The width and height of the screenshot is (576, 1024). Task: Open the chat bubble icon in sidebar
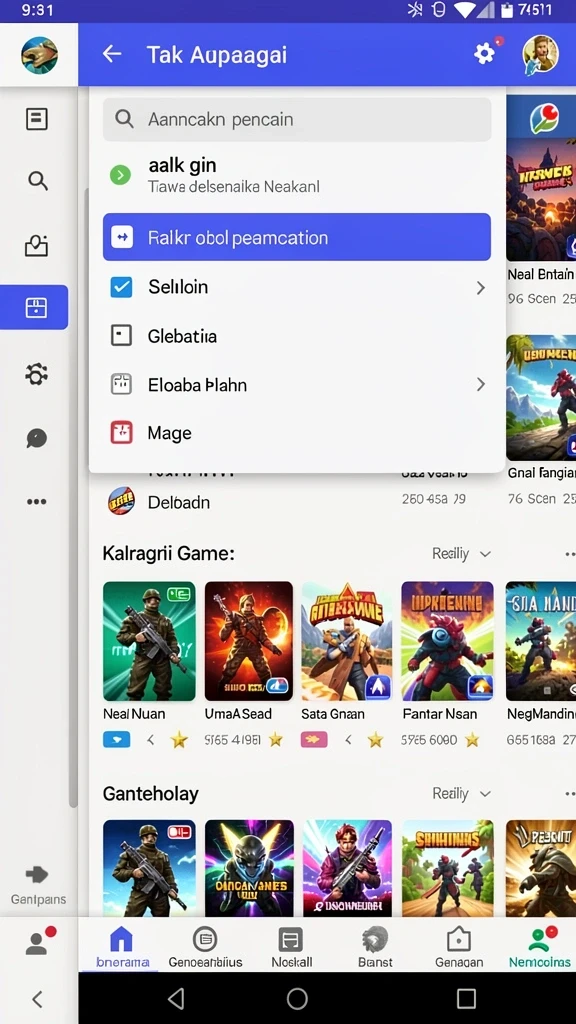coord(37,438)
